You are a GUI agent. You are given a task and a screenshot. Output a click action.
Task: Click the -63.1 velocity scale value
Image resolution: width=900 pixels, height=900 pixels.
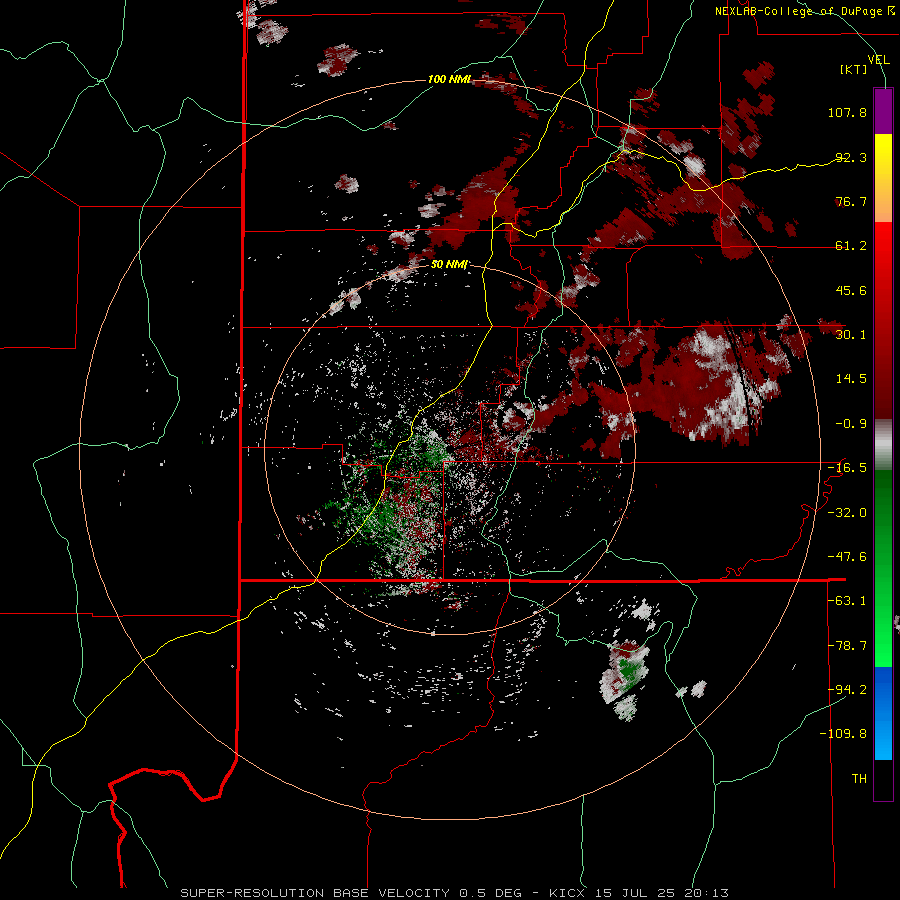(x=847, y=601)
